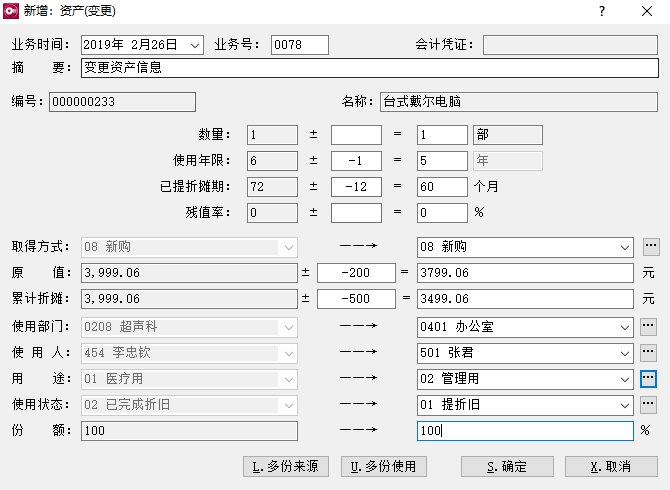Click the 摘要 text field
The image size is (670, 490).
tap(369, 68)
